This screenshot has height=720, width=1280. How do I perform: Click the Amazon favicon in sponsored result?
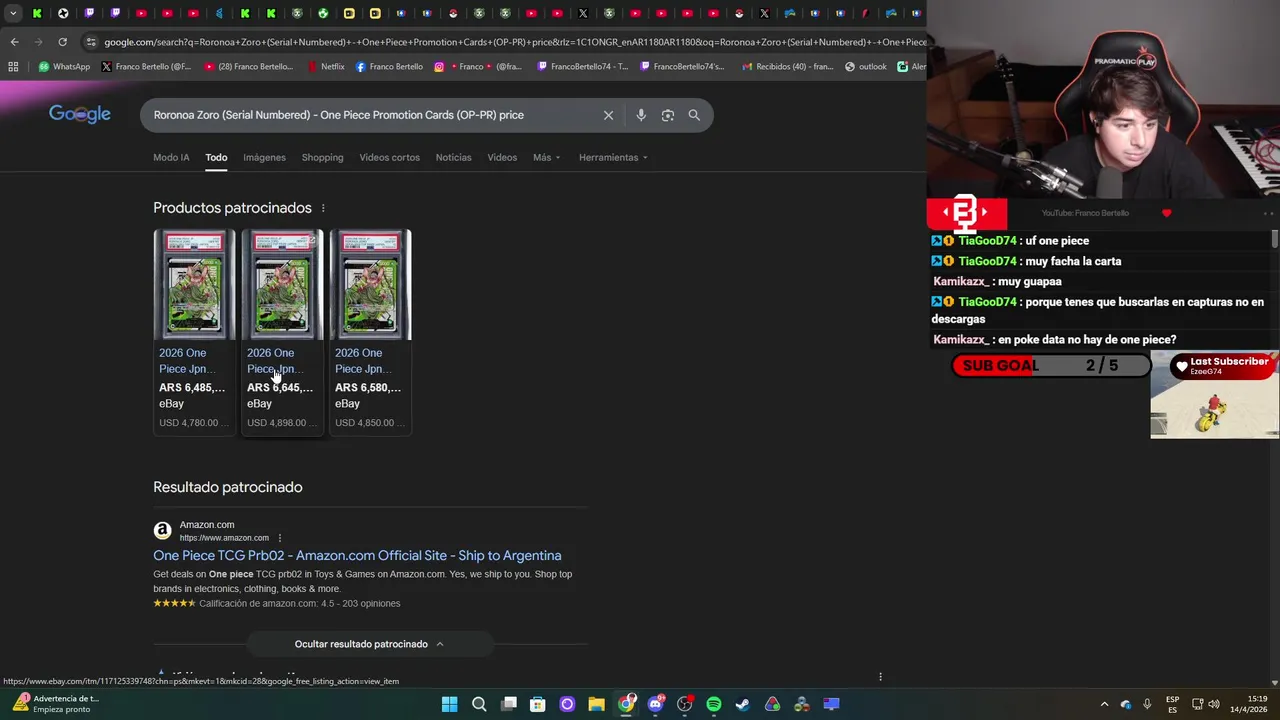tap(162, 531)
